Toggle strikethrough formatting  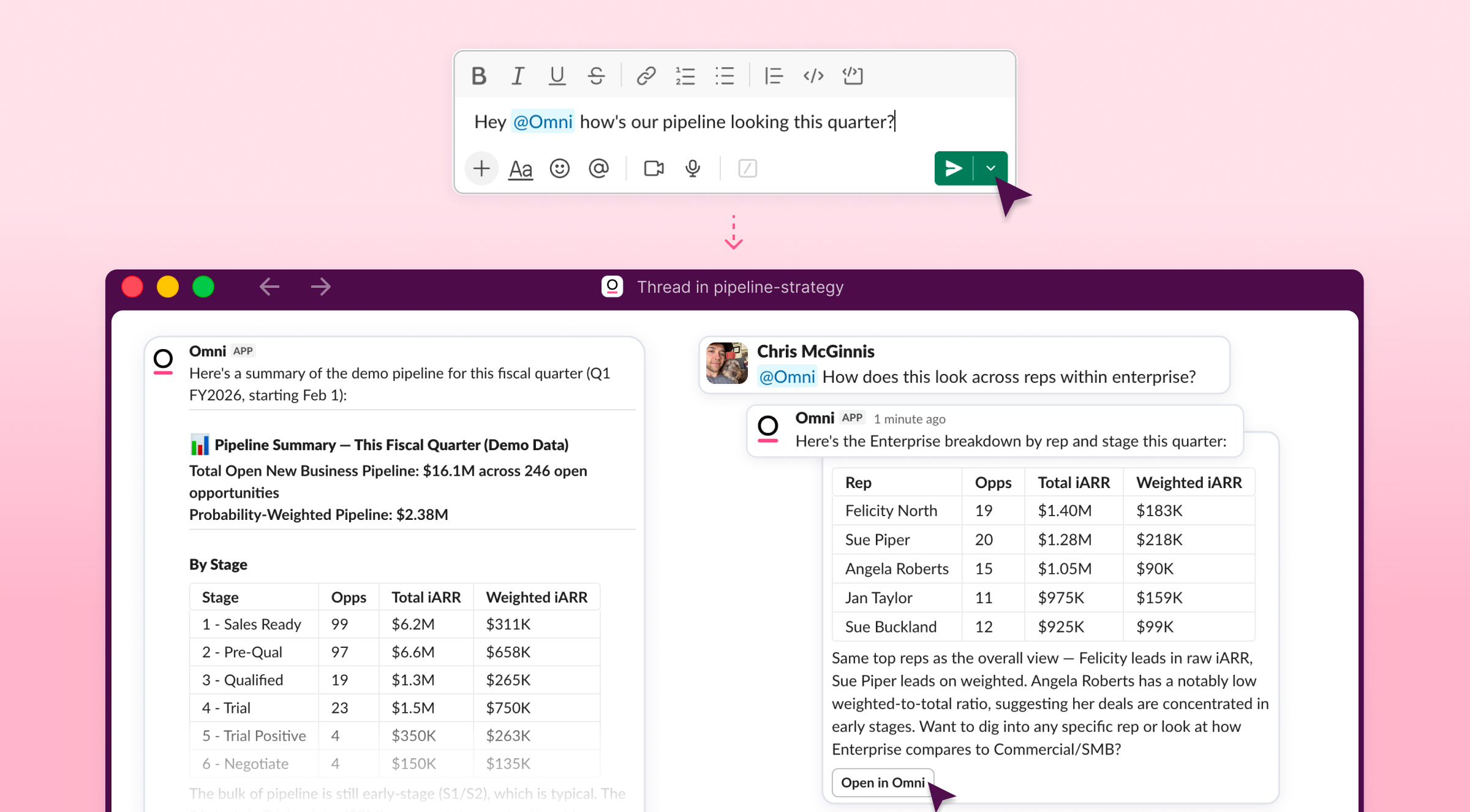coord(596,76)
